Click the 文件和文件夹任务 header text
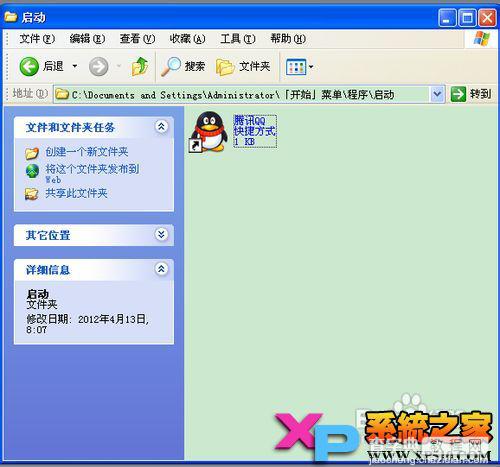500x467 pixels. (x=70, y=127)
